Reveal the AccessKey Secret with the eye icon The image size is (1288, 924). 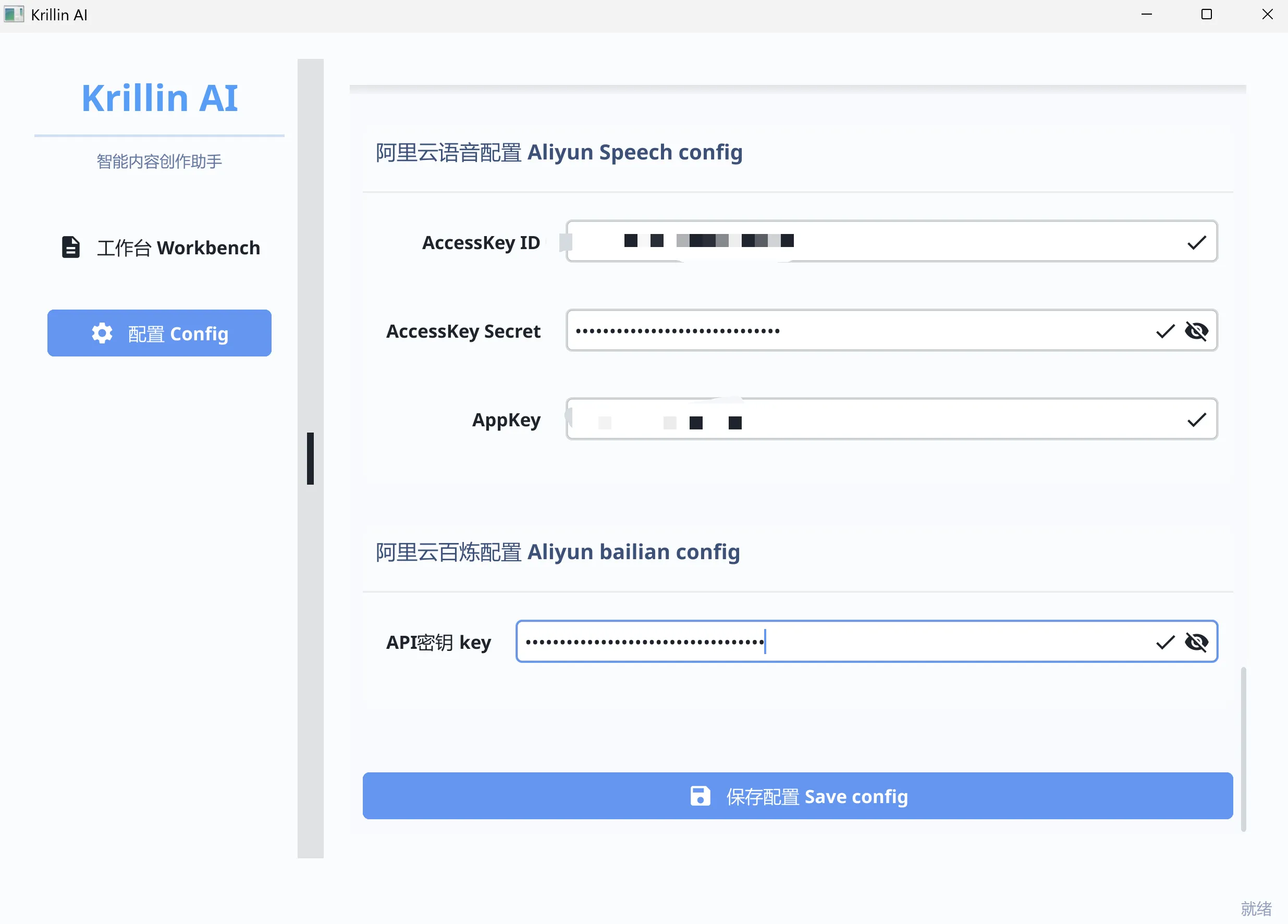pos(1197,331)
